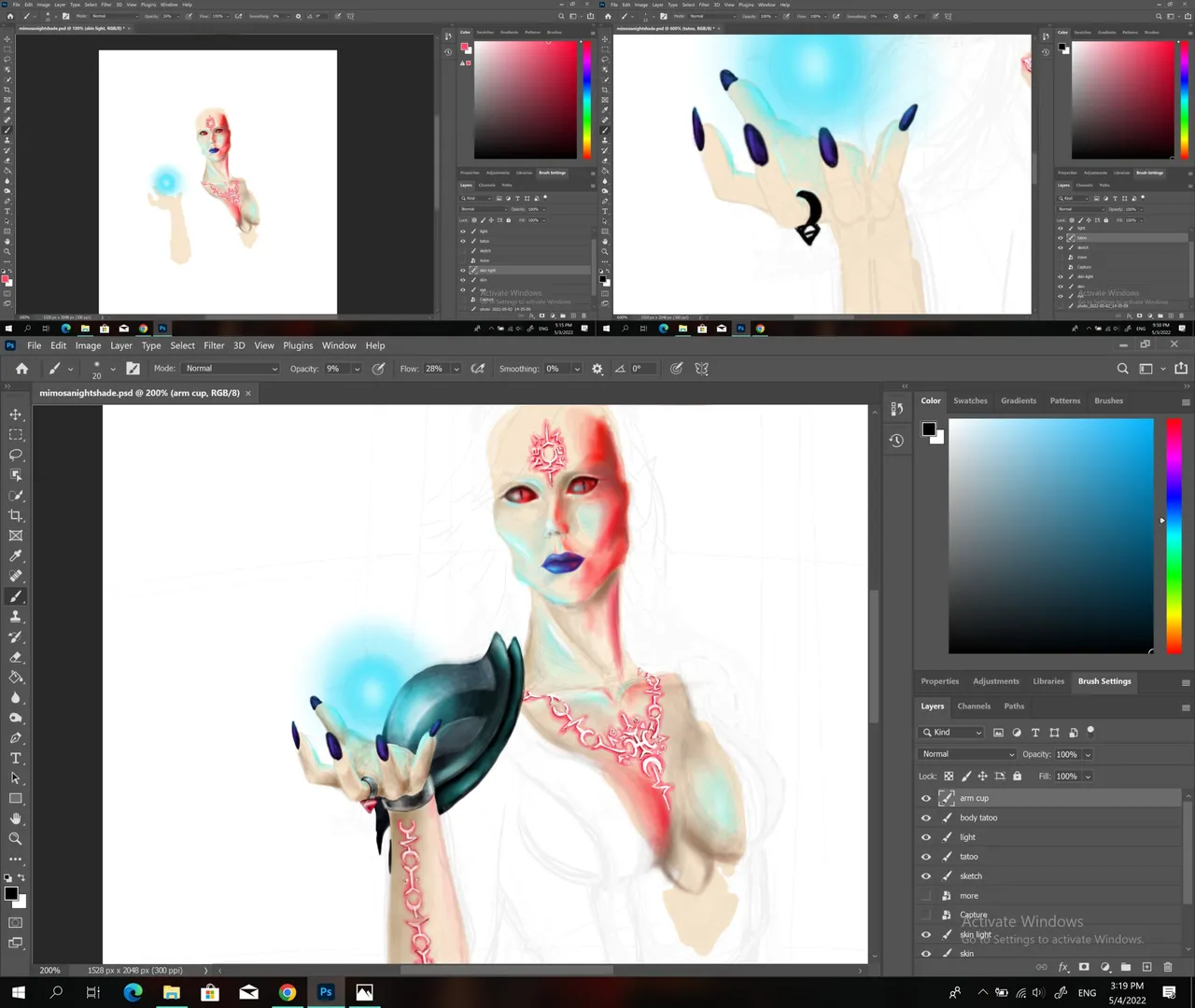Open layer blend mode Normal dropdown
This screenshot has width=1195, height=1008.
[x=967, y=754]
